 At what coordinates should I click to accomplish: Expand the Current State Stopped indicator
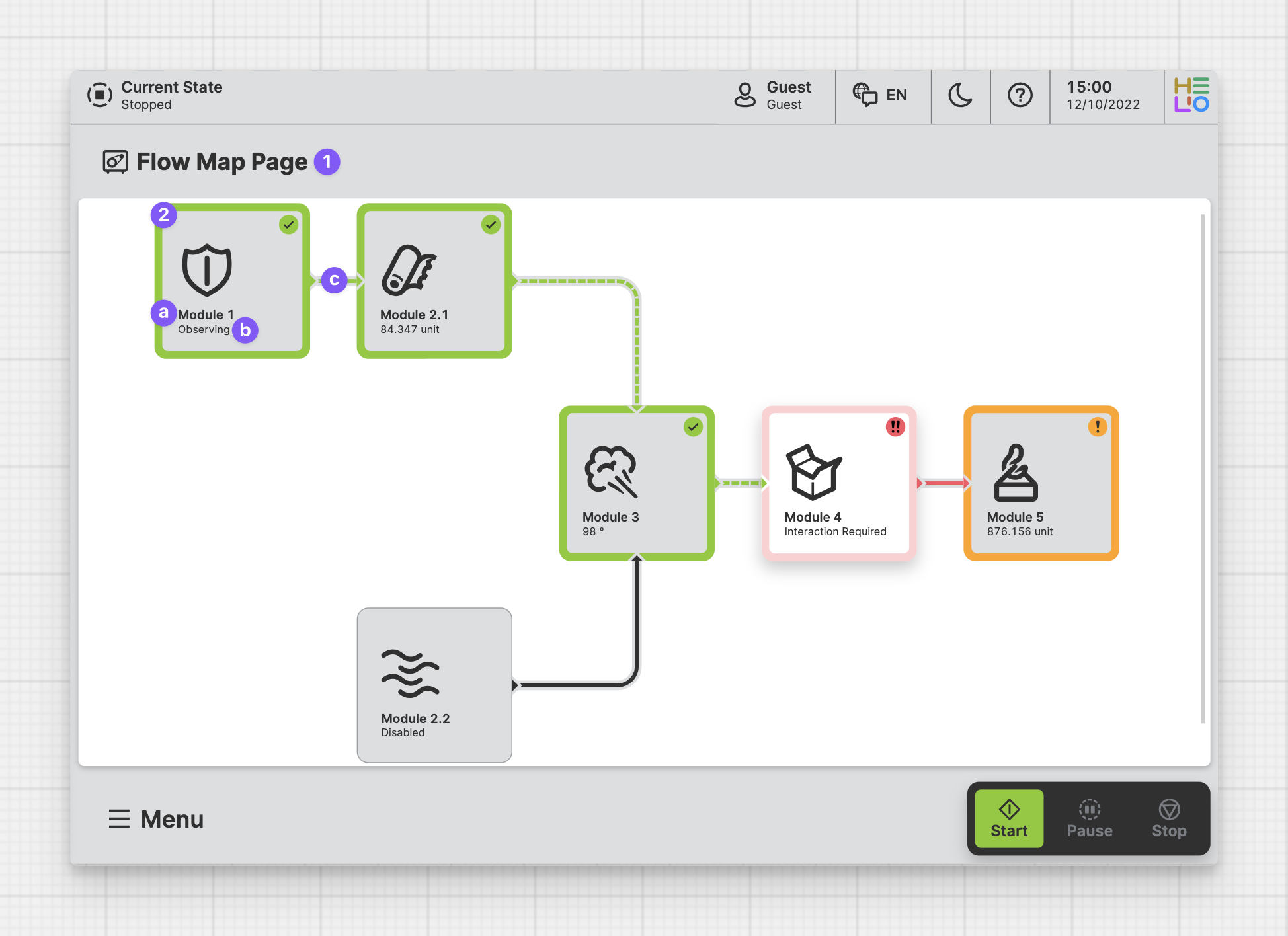point(155,96)
